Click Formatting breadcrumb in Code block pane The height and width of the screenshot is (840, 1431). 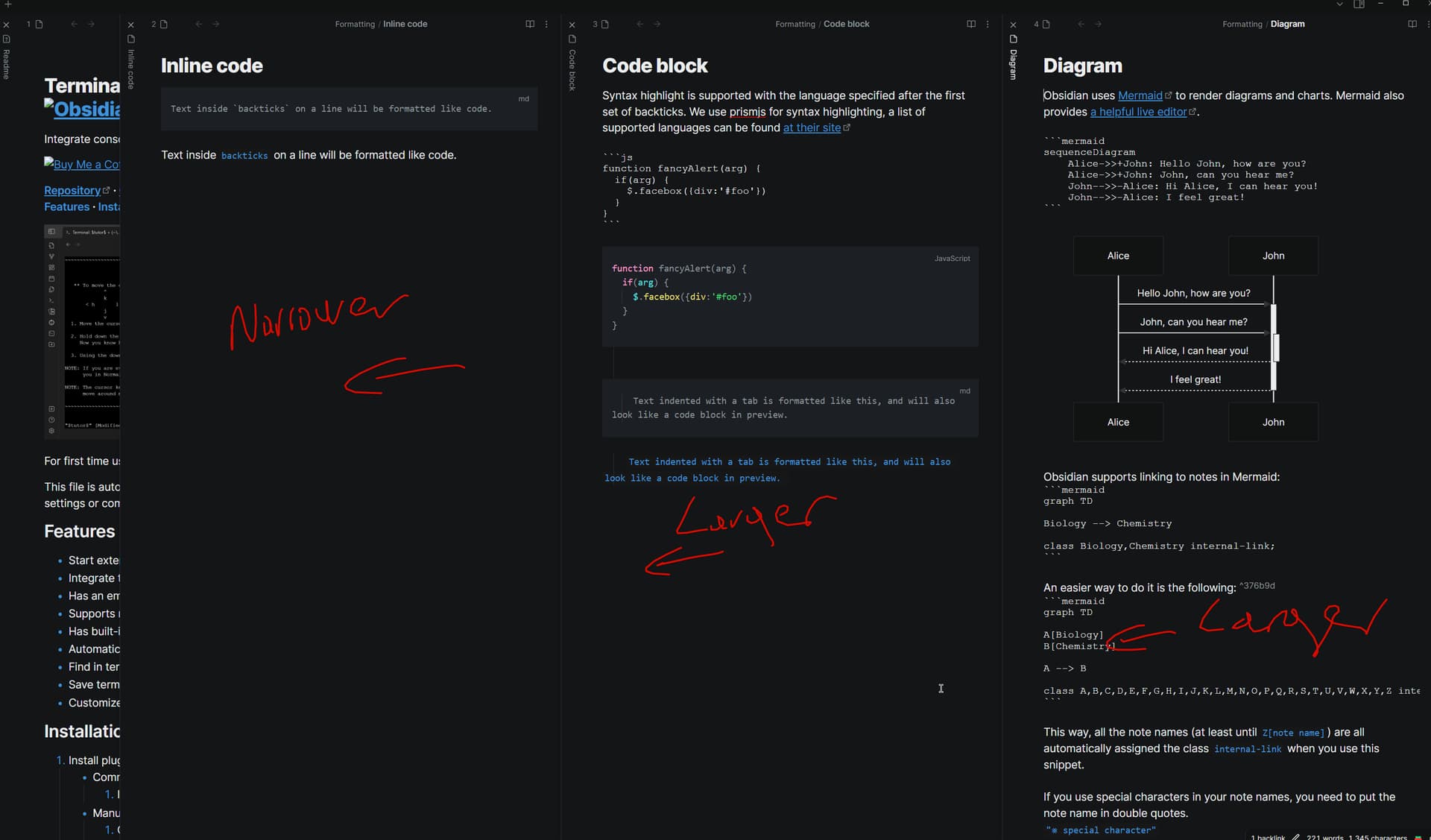[x=795, y=24]
